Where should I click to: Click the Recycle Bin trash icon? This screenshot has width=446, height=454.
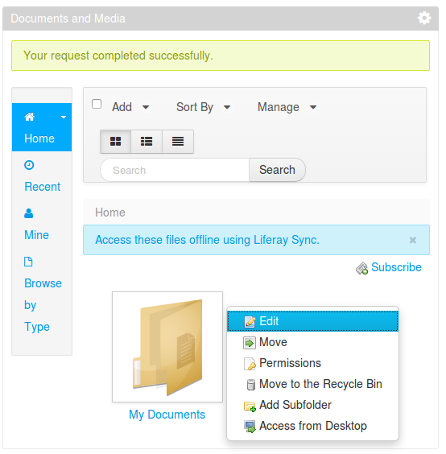pos(251,385)
